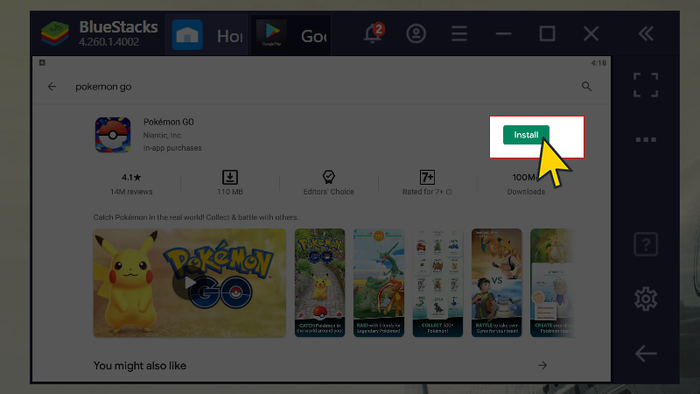Open the BlueStacks account profile icon
Screen dimensions: 700x394
coord(416,33)
